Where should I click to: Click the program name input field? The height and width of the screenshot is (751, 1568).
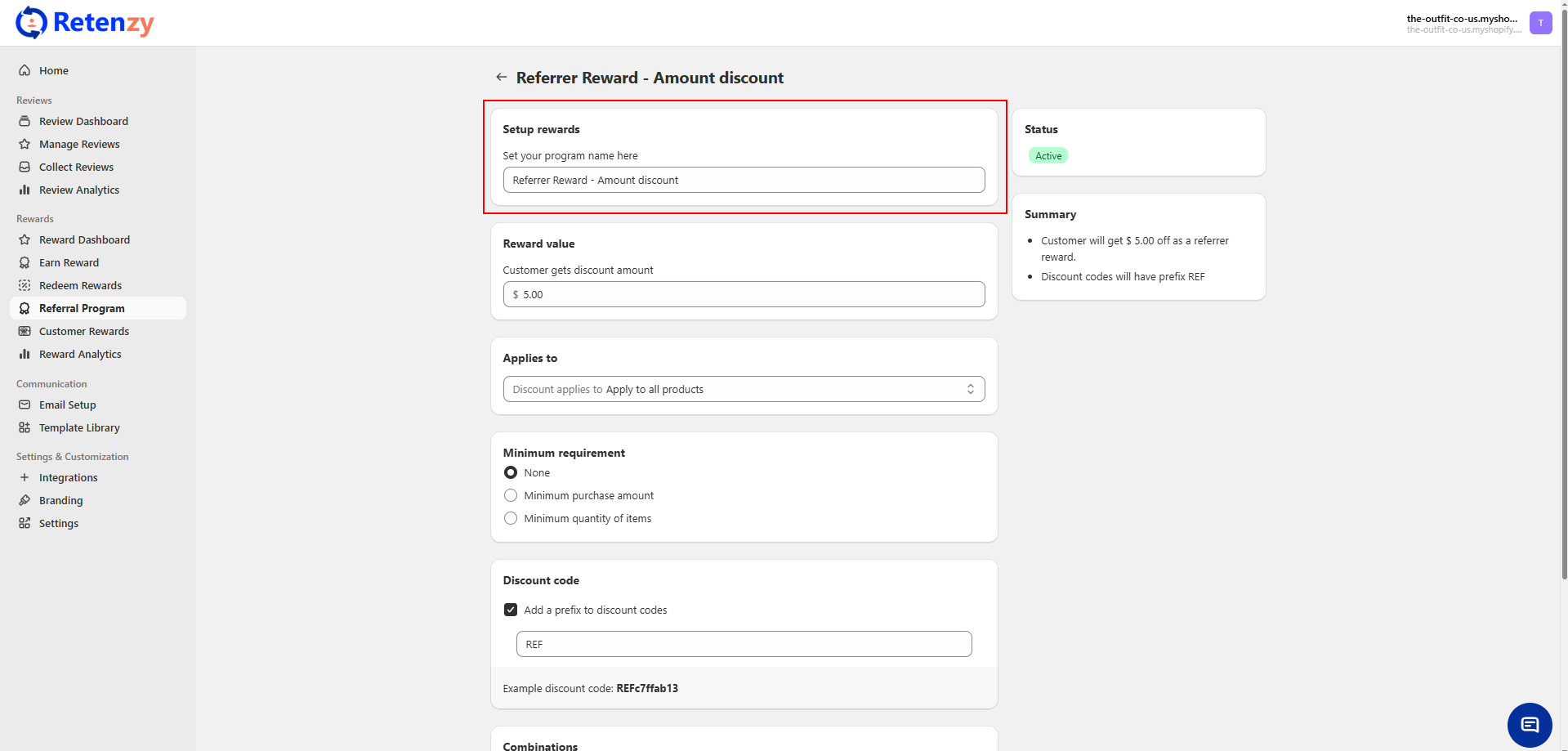[x=744, y=180]
